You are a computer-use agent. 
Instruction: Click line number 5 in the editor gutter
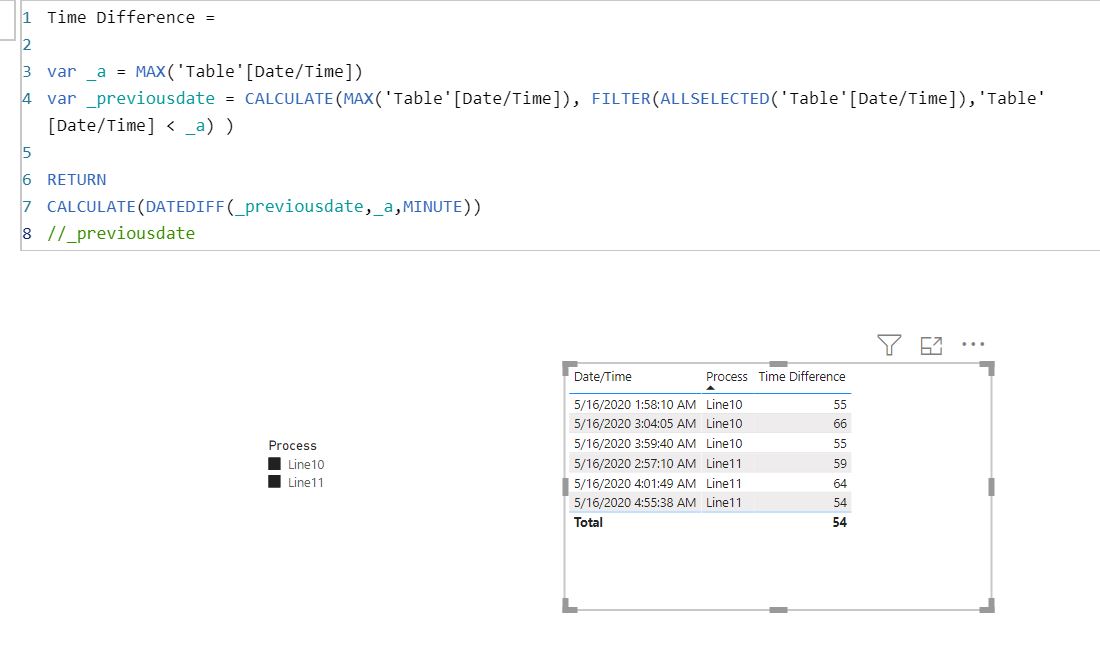[x=27, y=153]
